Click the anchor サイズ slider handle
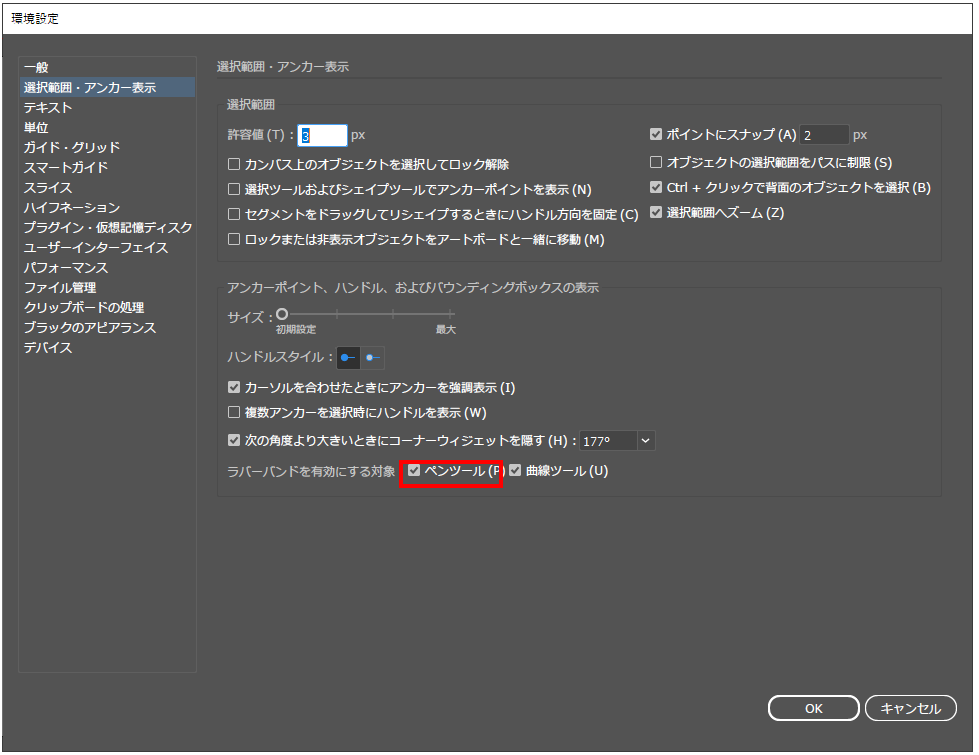The height and width of the screenshot is (755, 979). pyautogui.click(x=282, y=314)
